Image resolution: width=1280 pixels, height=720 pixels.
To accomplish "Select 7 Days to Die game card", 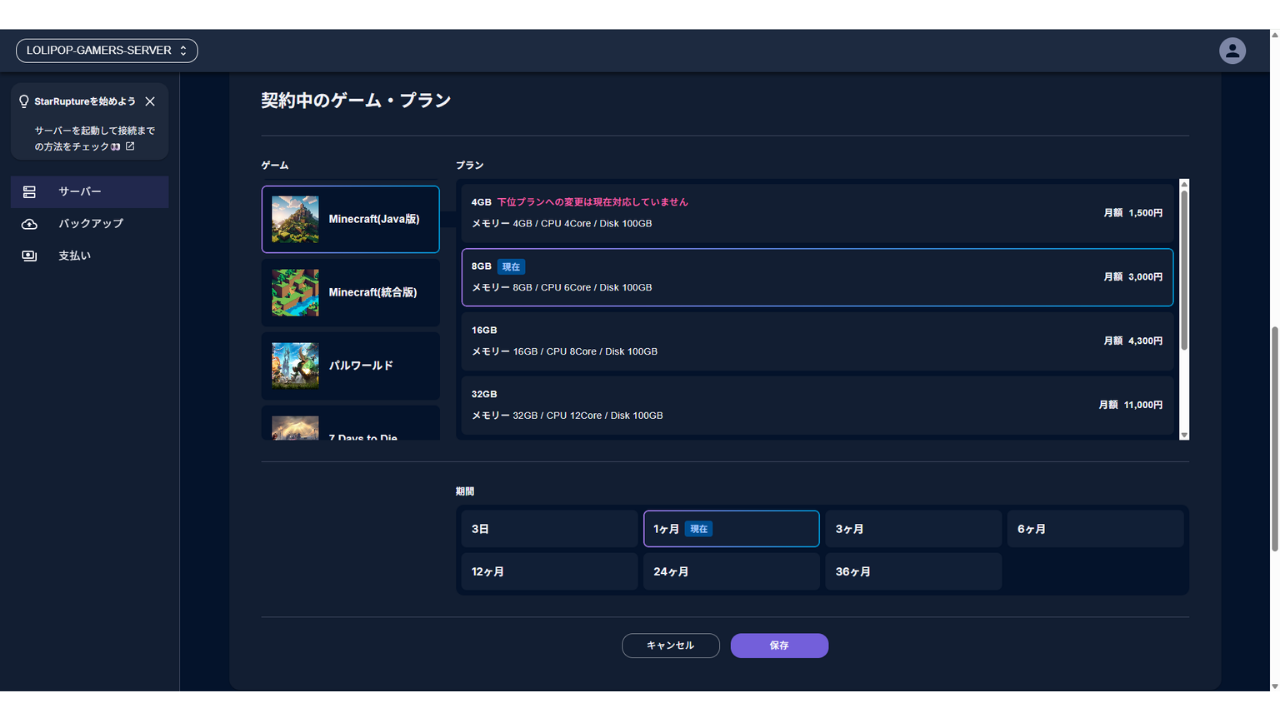I will [350, 424].
